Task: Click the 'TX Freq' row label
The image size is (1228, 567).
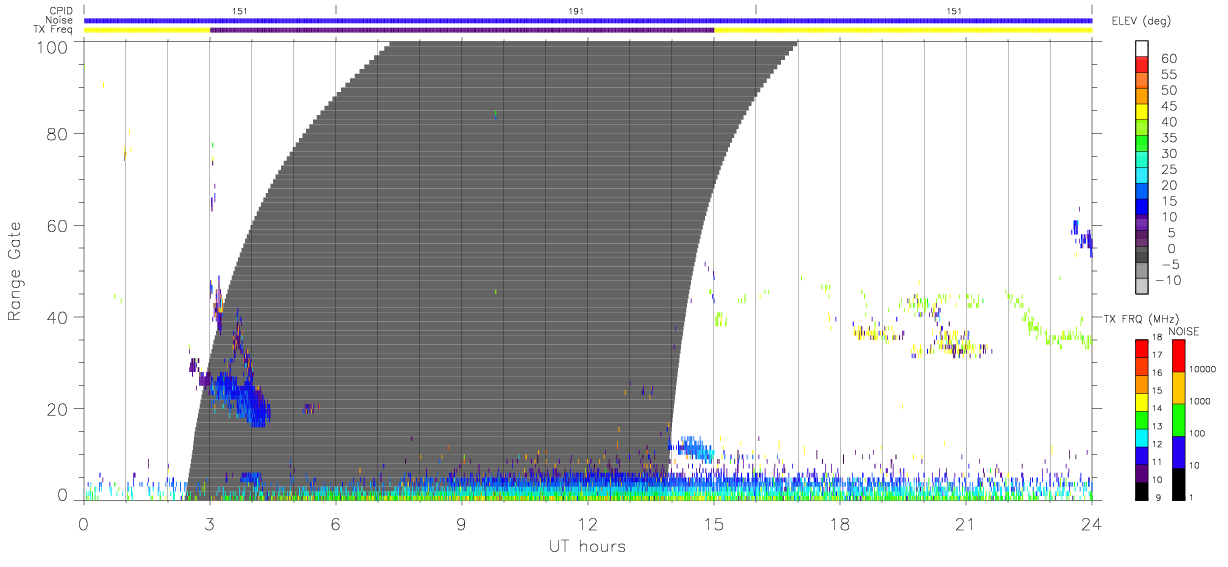Action: click(54, 29)
